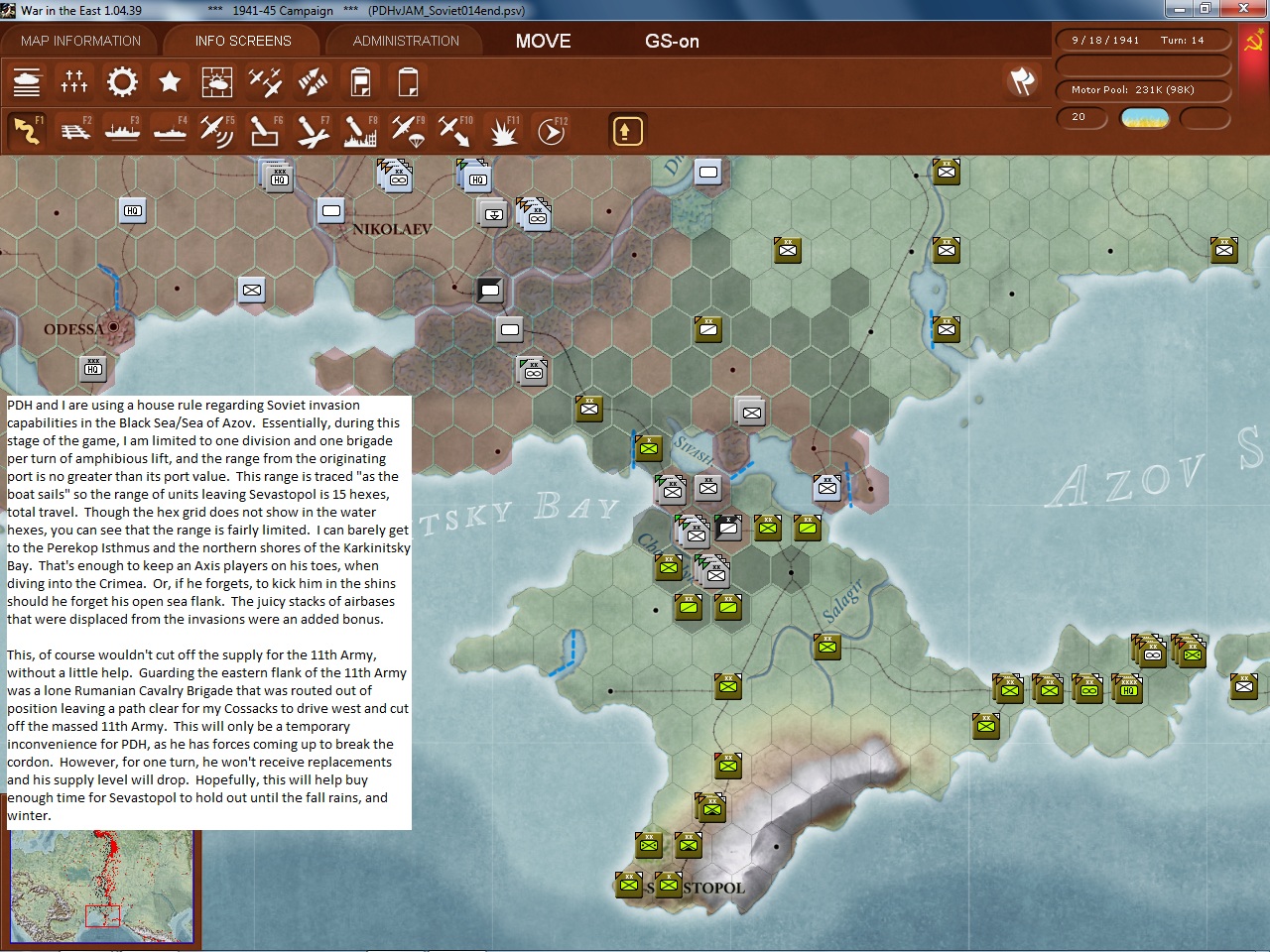Open the ADMINISTRATION tab

(x=406, y=41)
